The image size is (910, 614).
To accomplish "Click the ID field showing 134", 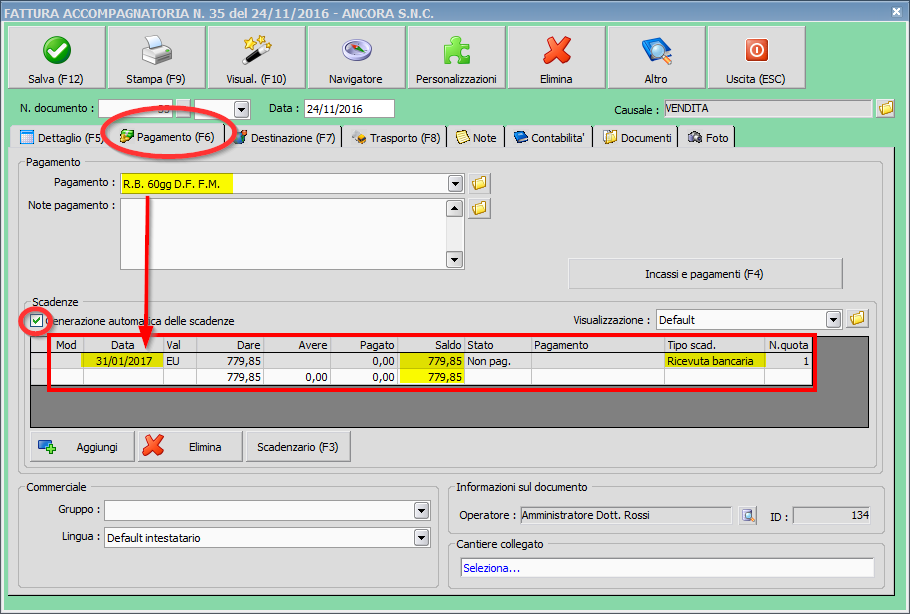I will (832, 515).
